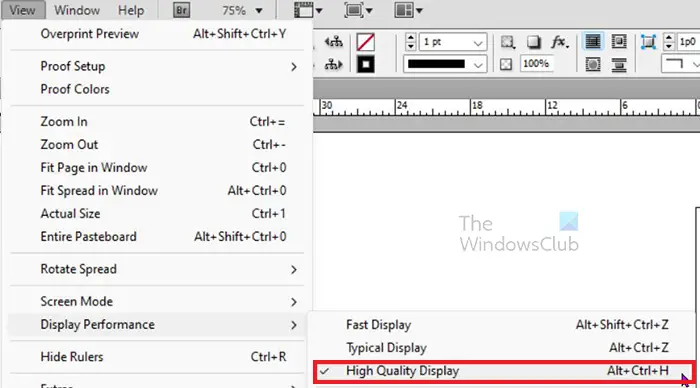This screenshot has height=388, width=700.
Task: Expand the View Options dropdown arrow
Action: pyautogui.click(x=319, y=11)
